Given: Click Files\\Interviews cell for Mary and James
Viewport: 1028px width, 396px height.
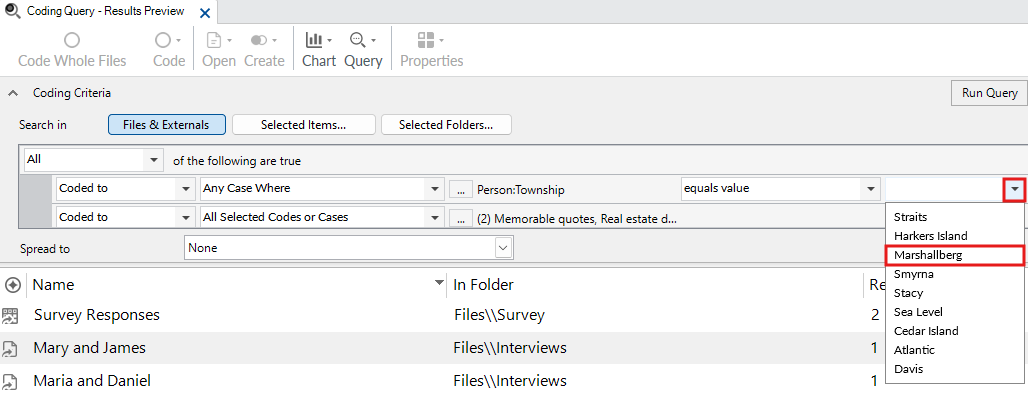Looking at the screenshot, I should pyautogui.click(x=510, y=347).
